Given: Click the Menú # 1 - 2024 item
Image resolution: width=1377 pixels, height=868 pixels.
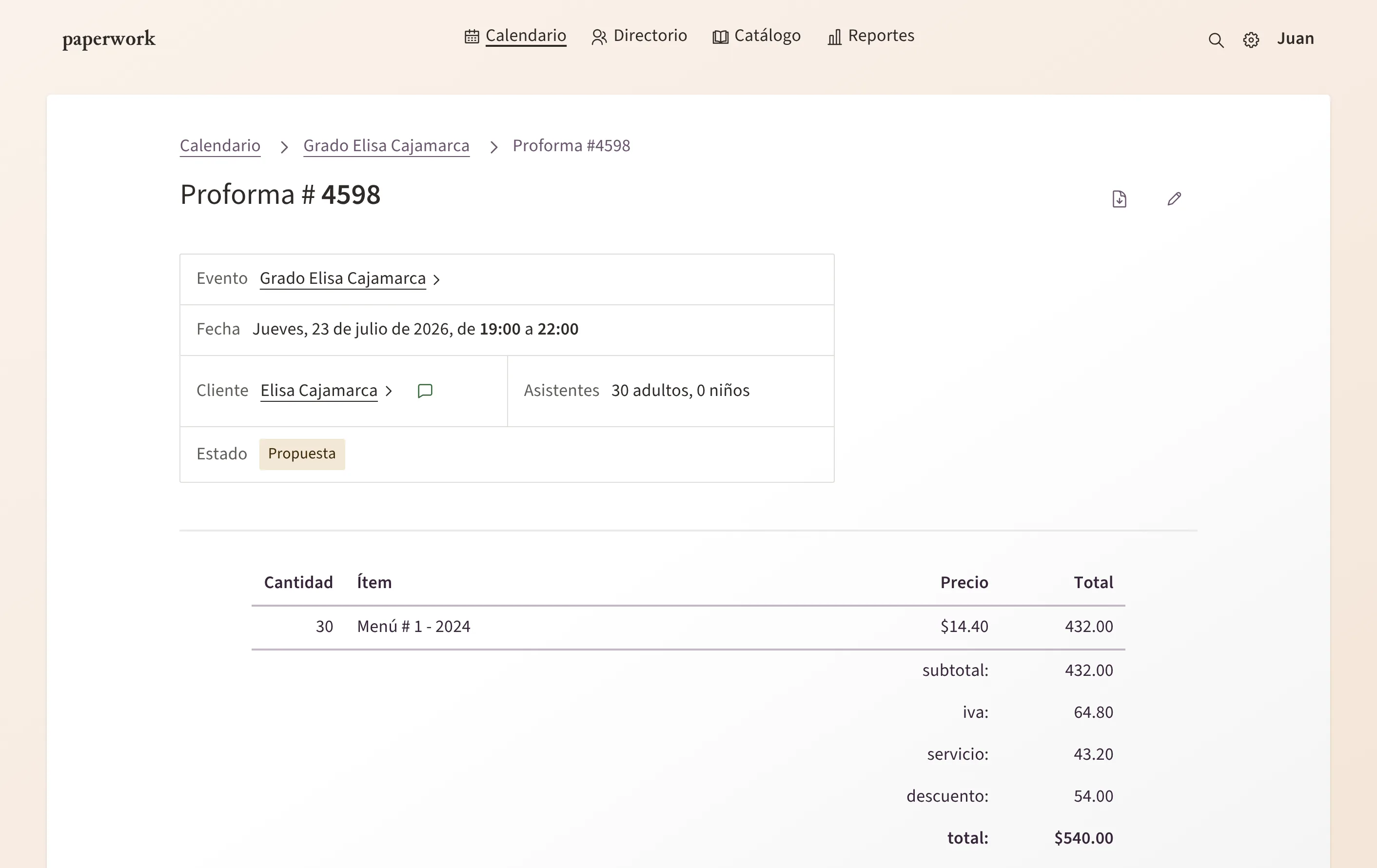Looking at the screenshot, I should pos(413,627).
